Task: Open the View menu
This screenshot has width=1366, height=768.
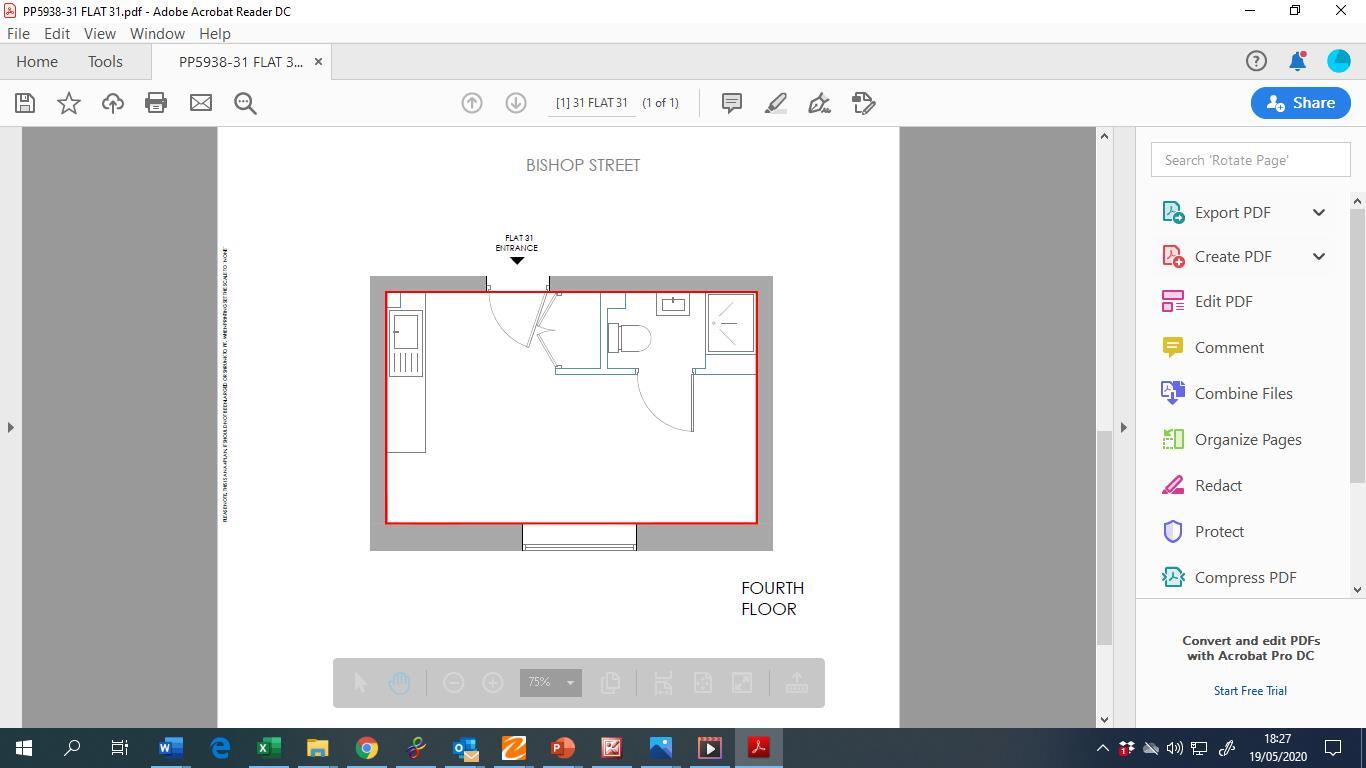Action: coord(99,33)
